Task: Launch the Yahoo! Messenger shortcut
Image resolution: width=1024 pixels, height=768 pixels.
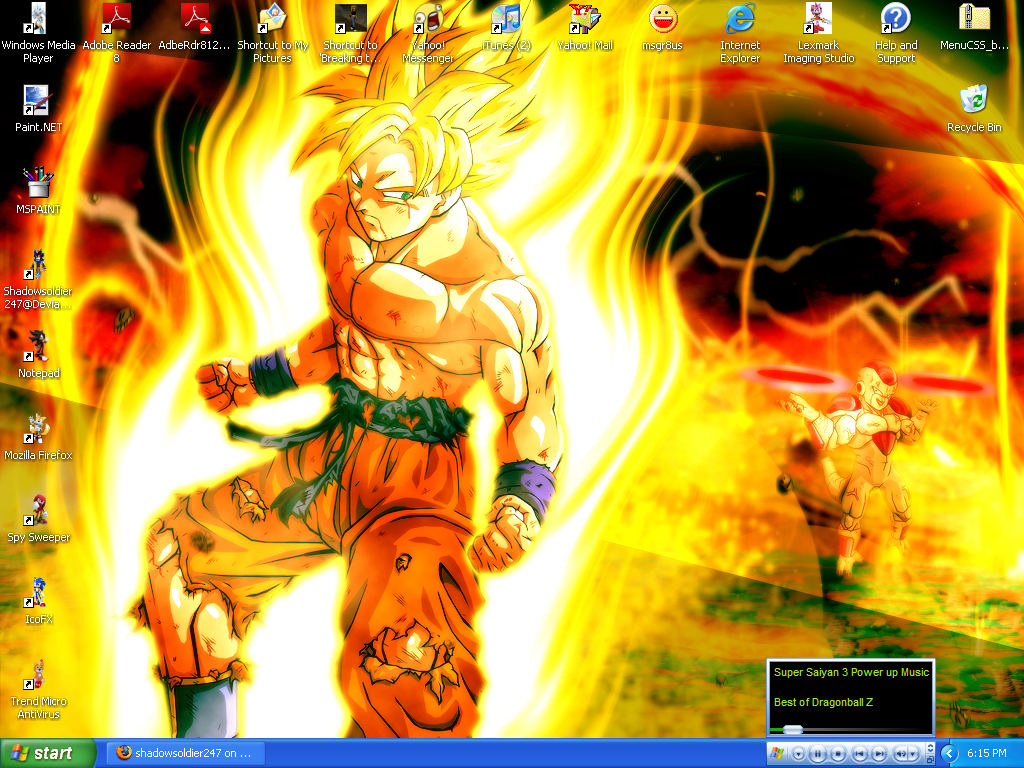Action: tap(428, 33)
